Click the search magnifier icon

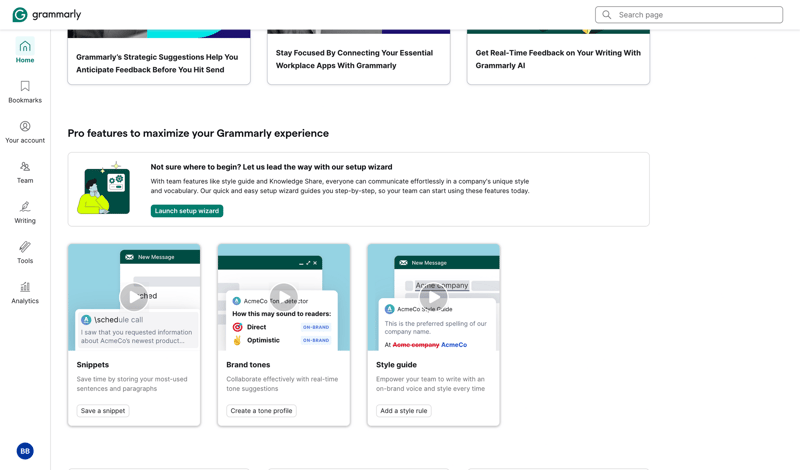pos(607,15)
